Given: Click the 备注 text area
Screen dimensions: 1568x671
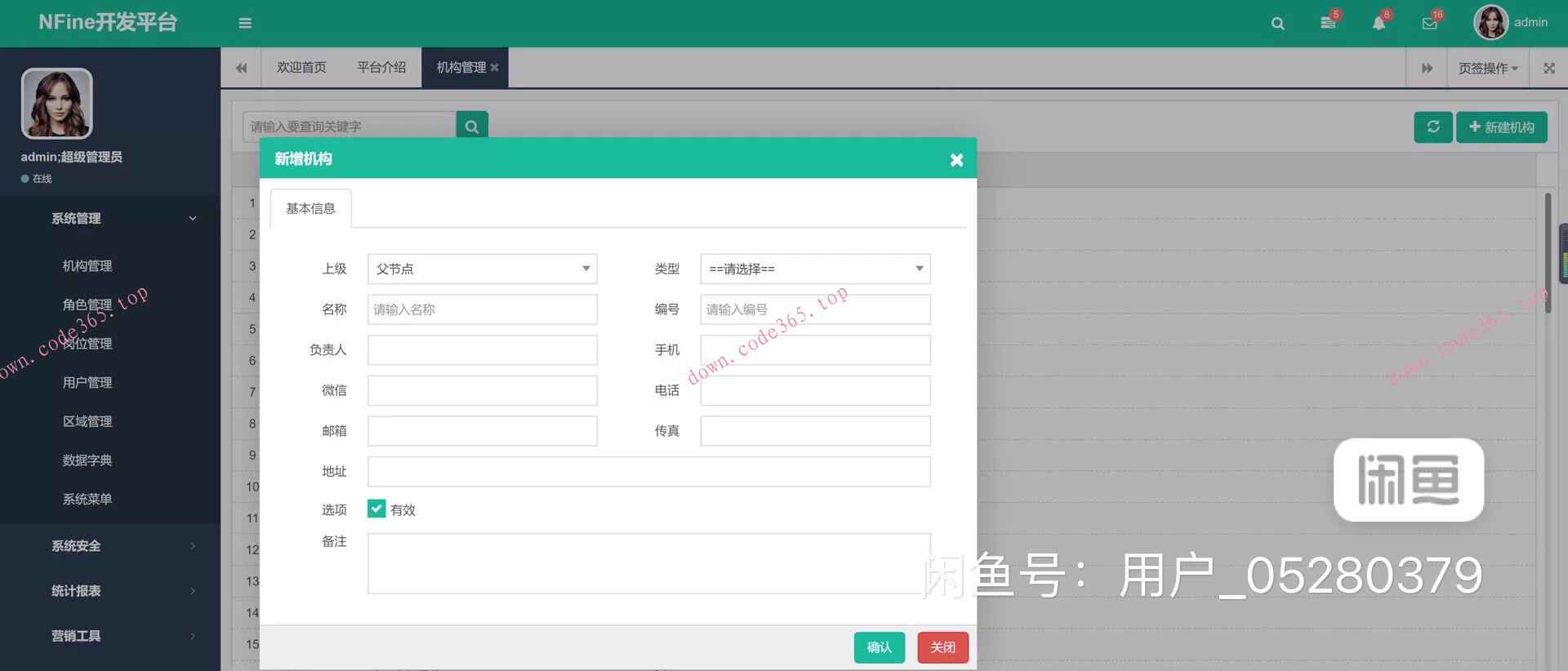Looking at the screenshot, I should [x=648, y=563].
